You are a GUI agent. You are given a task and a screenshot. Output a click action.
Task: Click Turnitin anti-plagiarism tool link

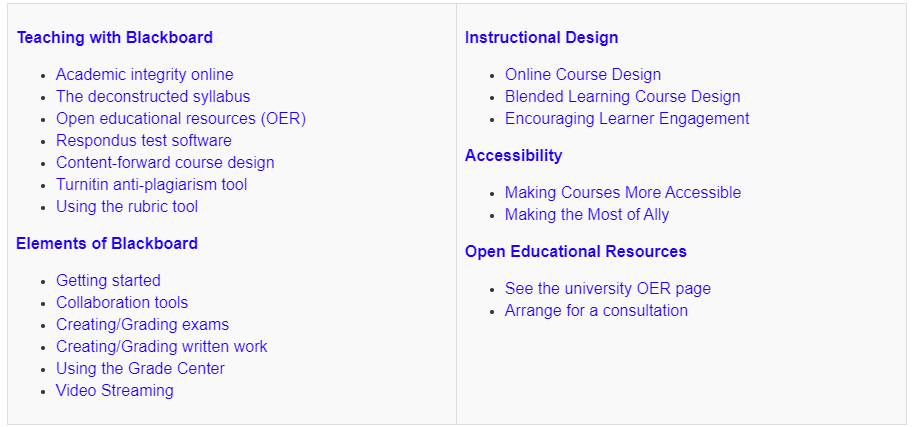[151, 184]
